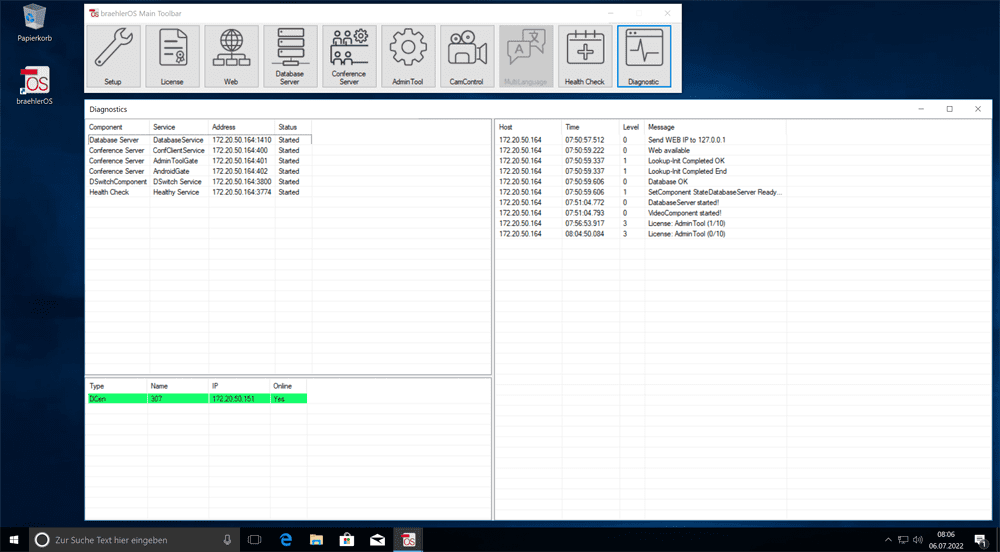Minimize the Diagnostics window
Screen dimensions: 1000x552
(x=921, y=109)
